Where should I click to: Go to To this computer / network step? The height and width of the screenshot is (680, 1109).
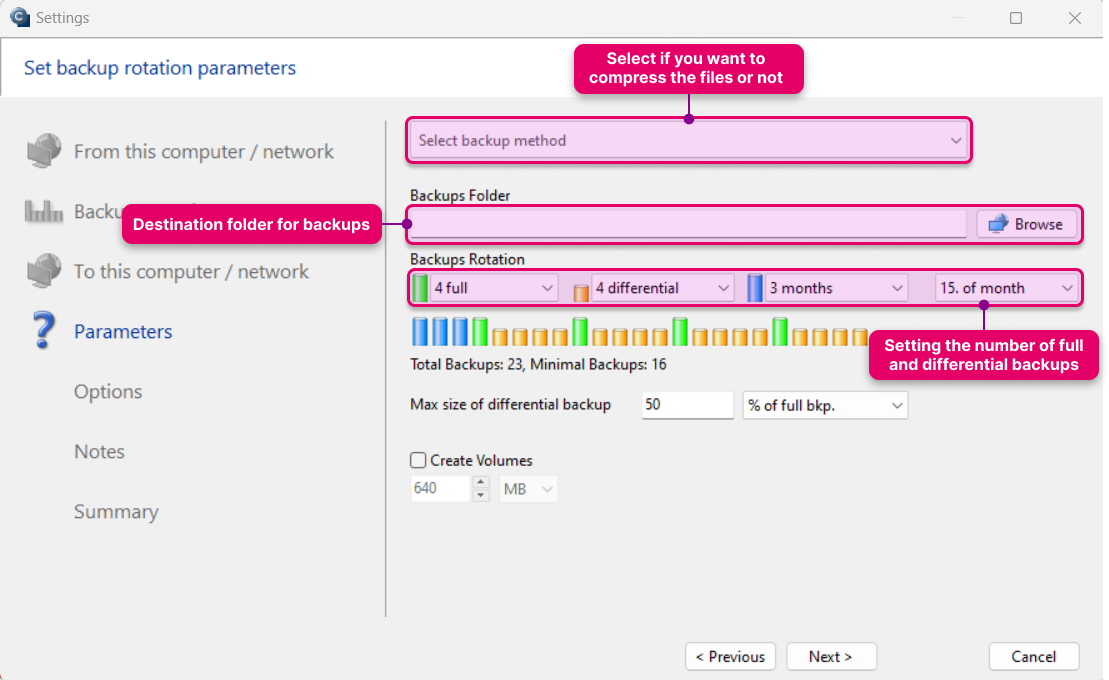coord(191,272)
